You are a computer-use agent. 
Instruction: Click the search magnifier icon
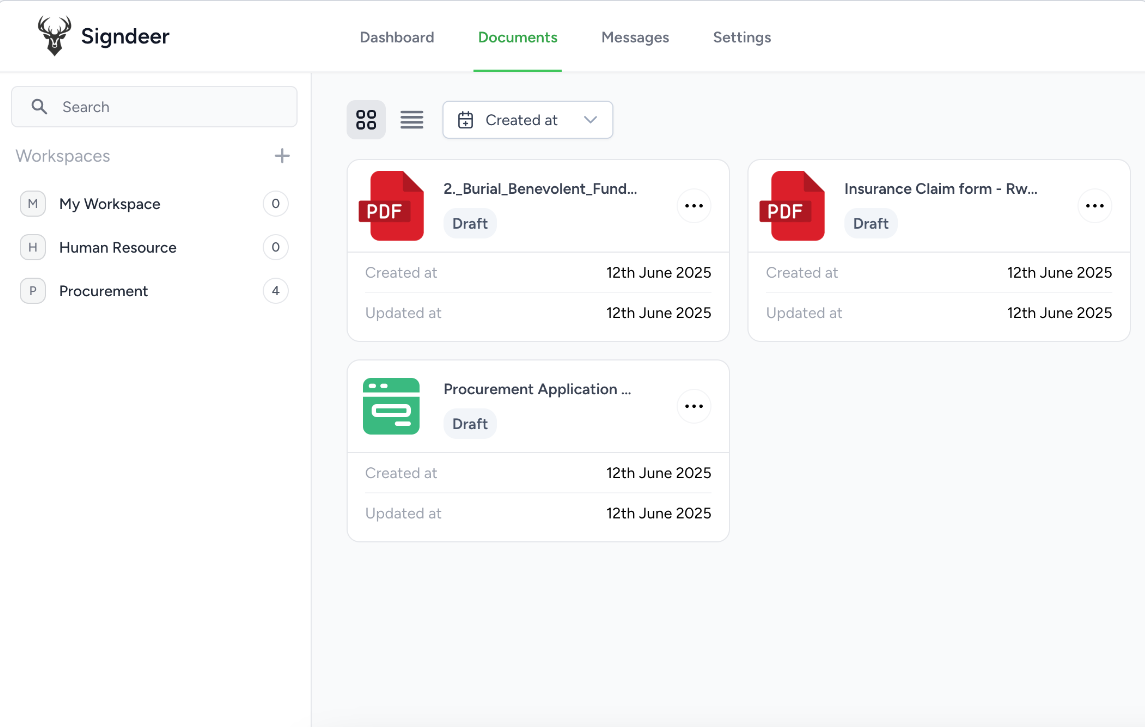pyautogui.click(x=38, y=106)
